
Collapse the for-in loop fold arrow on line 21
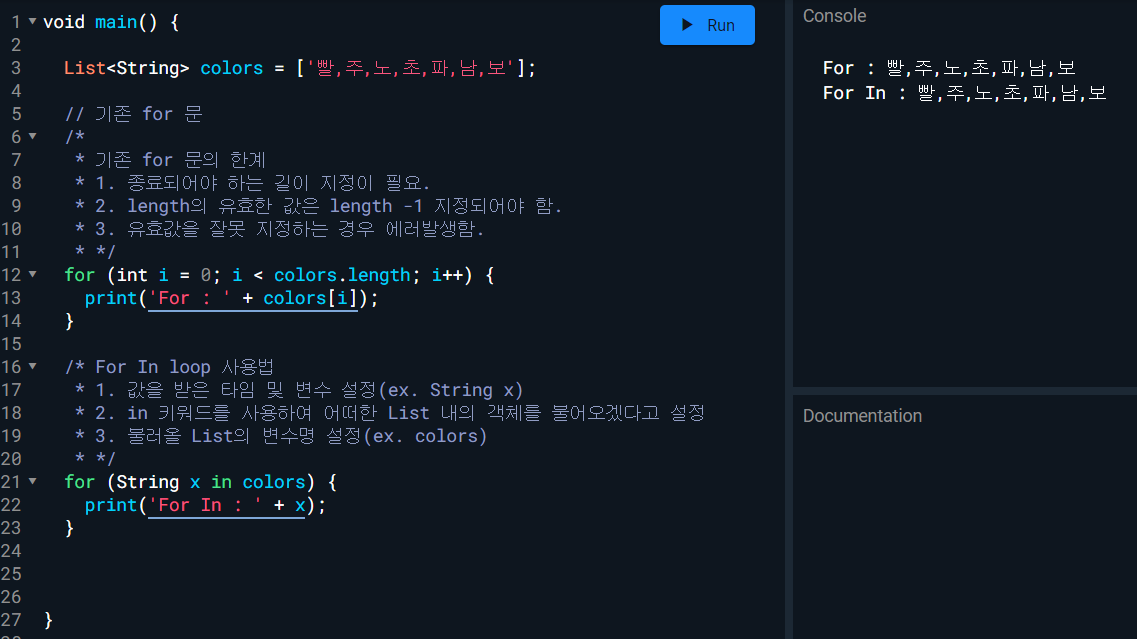tap(33, 481)
